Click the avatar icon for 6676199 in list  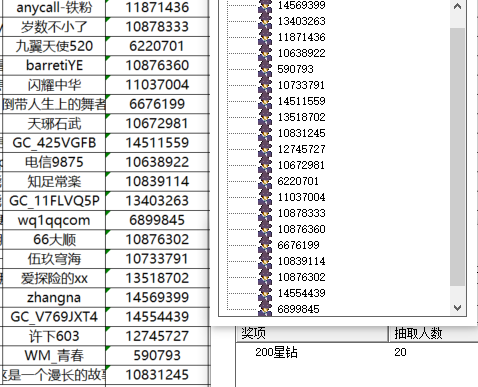[x=265, y=245]
